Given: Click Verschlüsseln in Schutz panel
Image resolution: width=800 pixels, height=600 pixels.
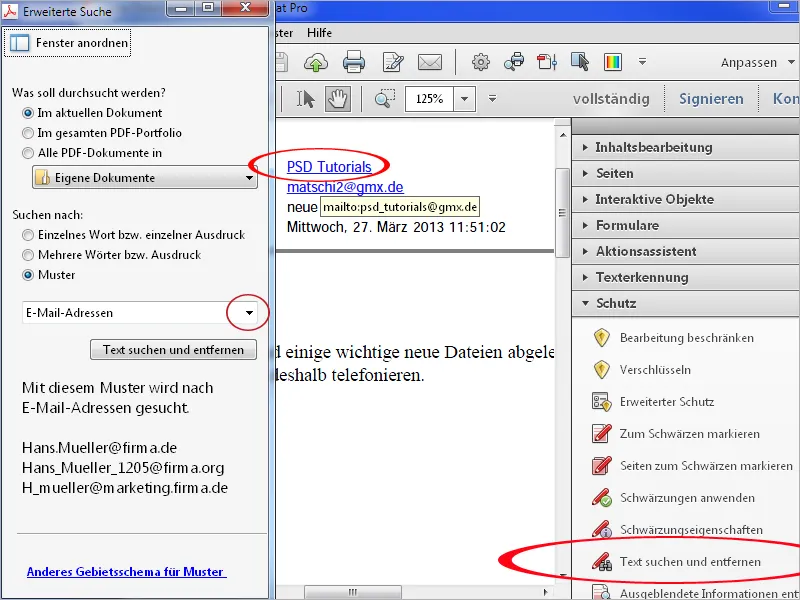Looking at the screenshot, I should pyautogui.click(x=655, y=370).
